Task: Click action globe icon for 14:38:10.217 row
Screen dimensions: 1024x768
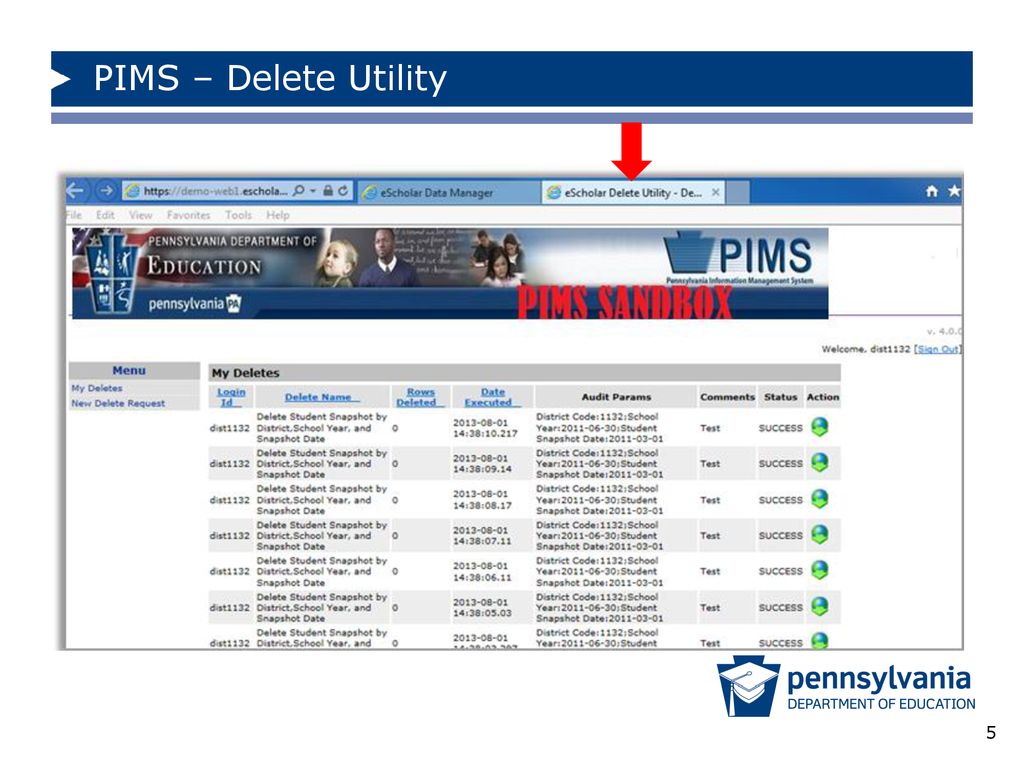Action: tap(820, 427)
